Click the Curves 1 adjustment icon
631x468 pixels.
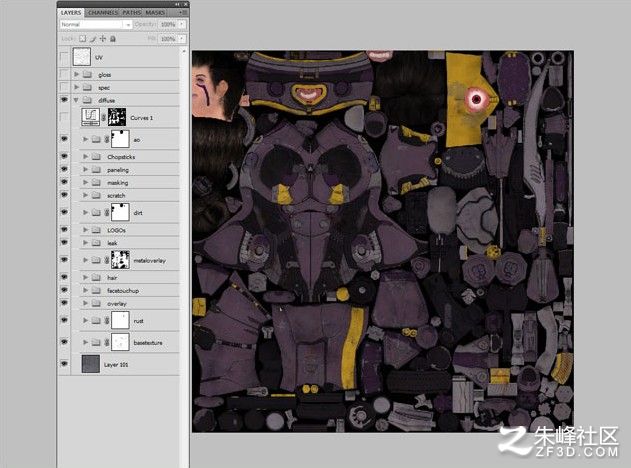[x=90, y=117]
